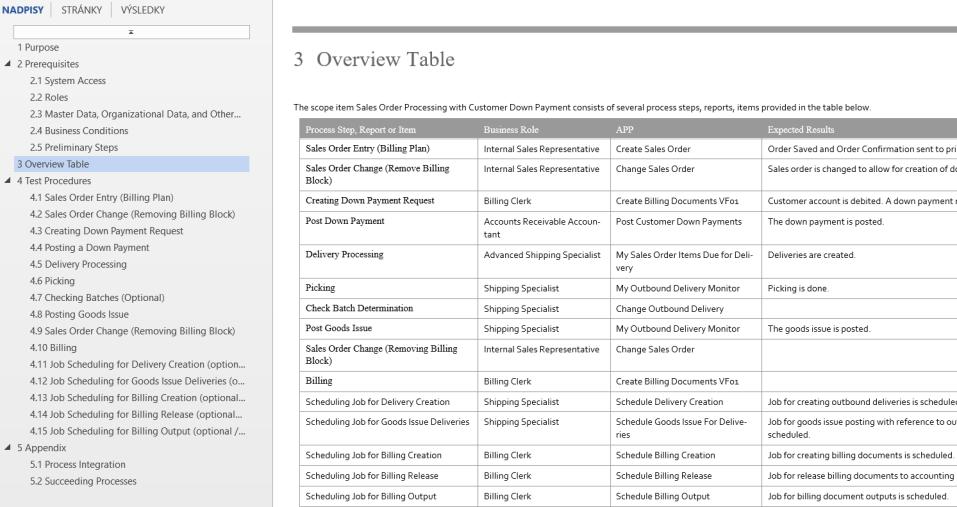Go to 4.10 Billing heading

(53, 347)
